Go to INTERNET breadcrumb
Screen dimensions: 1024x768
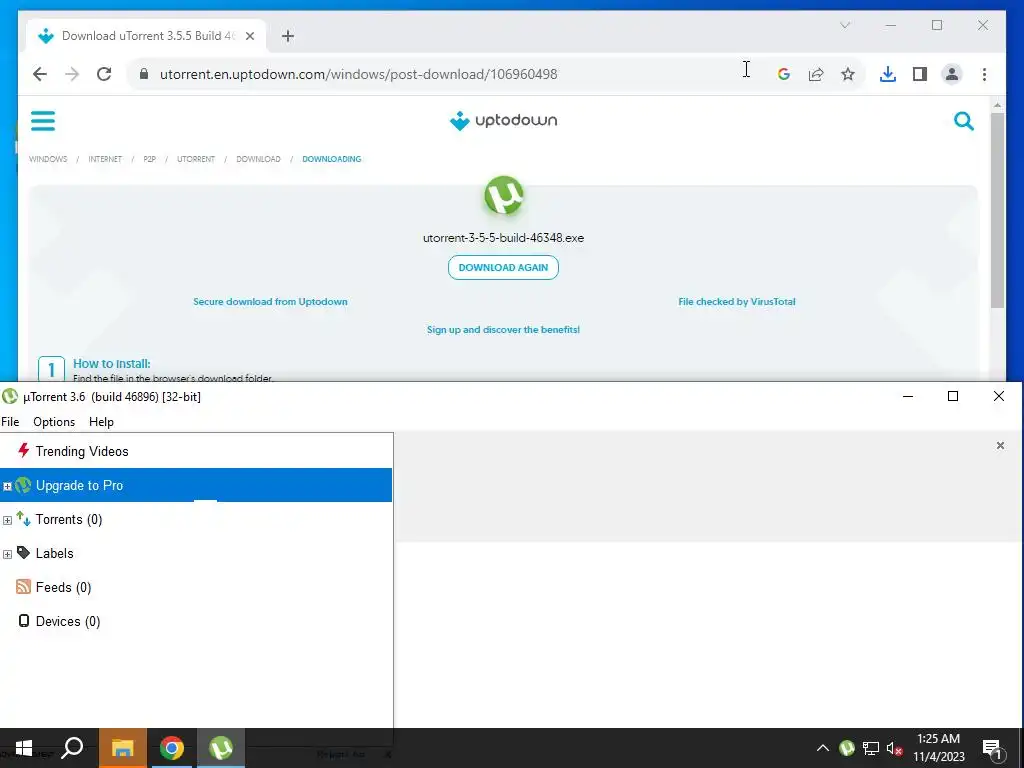click(105, 159)
